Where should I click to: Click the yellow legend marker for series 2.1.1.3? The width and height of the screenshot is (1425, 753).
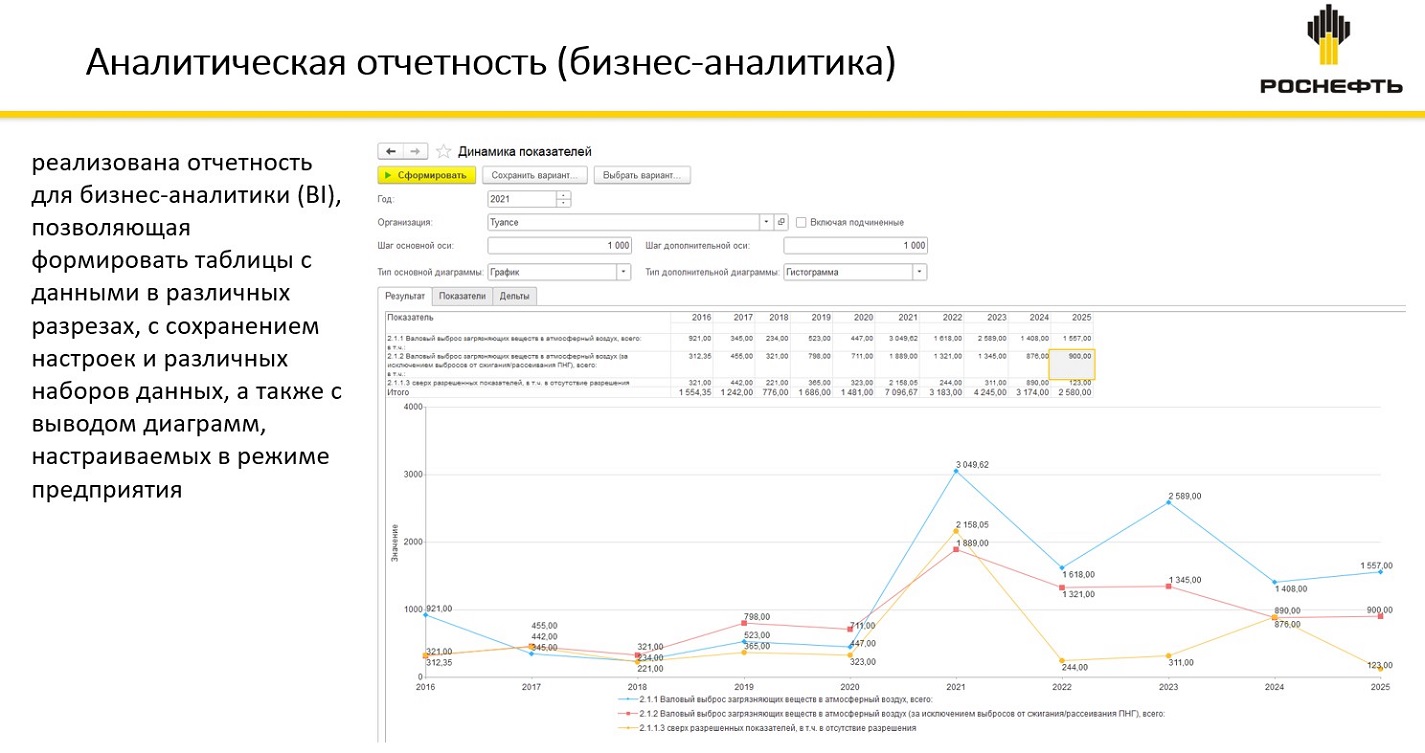click(x=623, y=728)
